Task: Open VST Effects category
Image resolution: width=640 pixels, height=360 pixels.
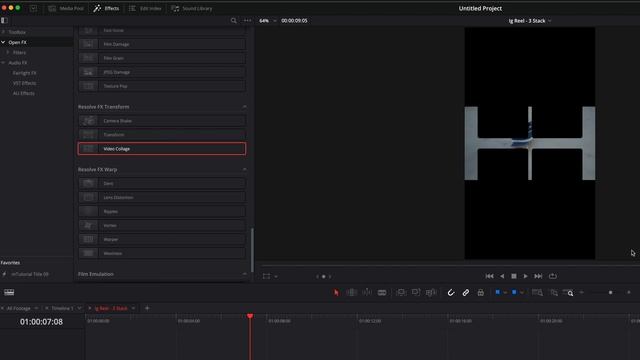Action: 24,83
